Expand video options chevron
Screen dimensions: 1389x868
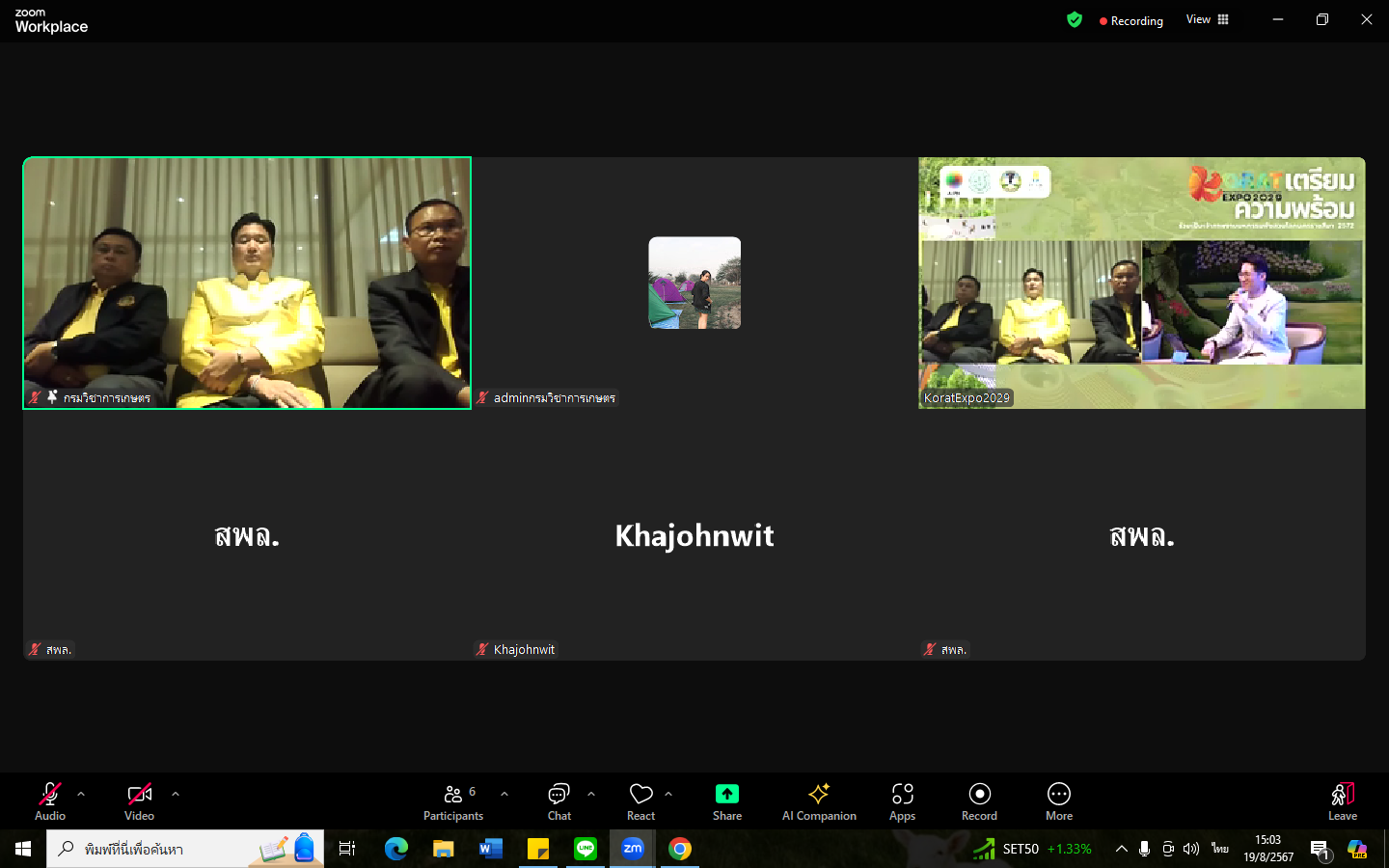(x=176, y=794)
